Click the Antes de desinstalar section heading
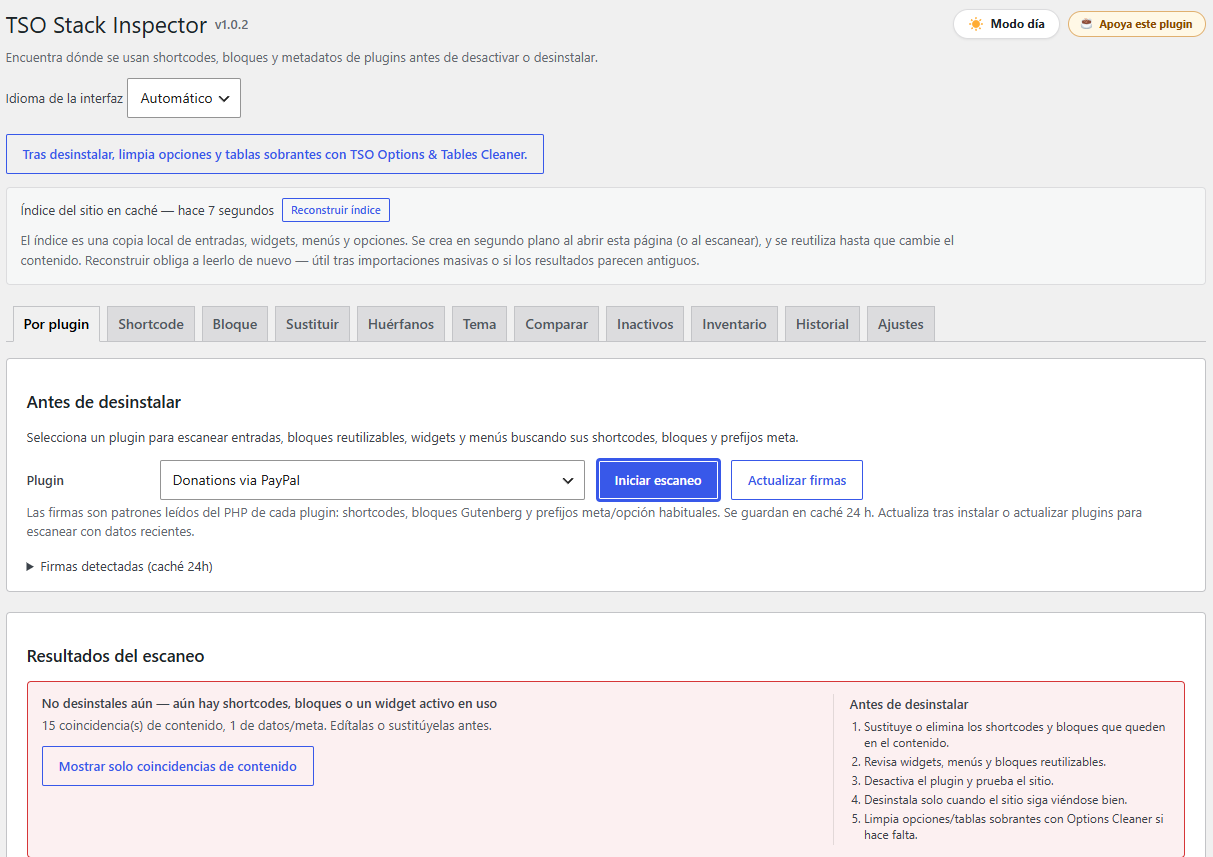Image resolution: width=1213 pixels, height=857 pixels. pos(104,402)
